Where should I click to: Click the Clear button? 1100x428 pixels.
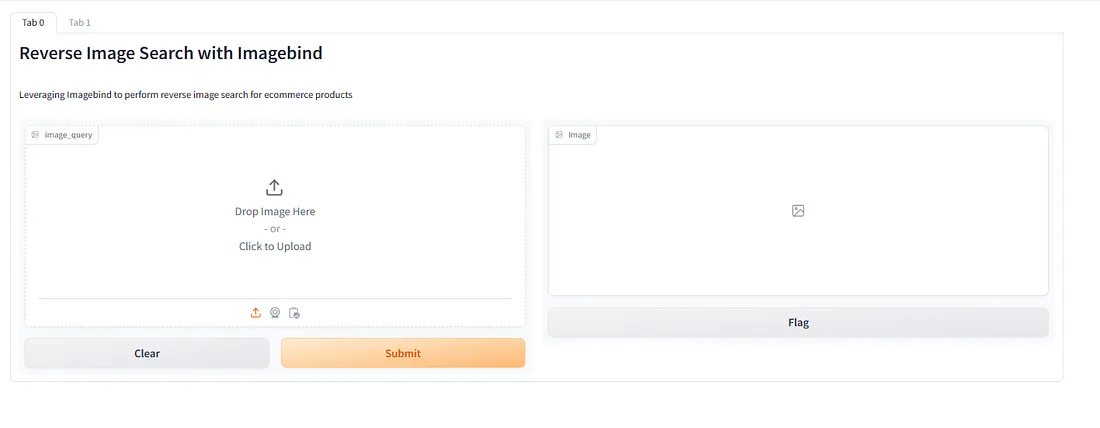click(x=147, y=353)
